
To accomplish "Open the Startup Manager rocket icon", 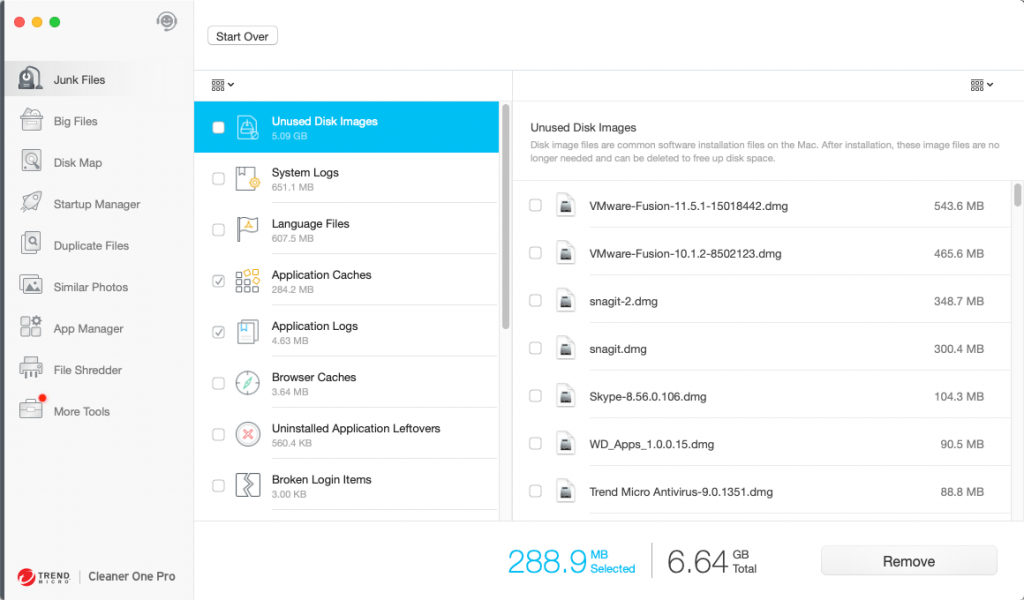I will click(32, 203).
